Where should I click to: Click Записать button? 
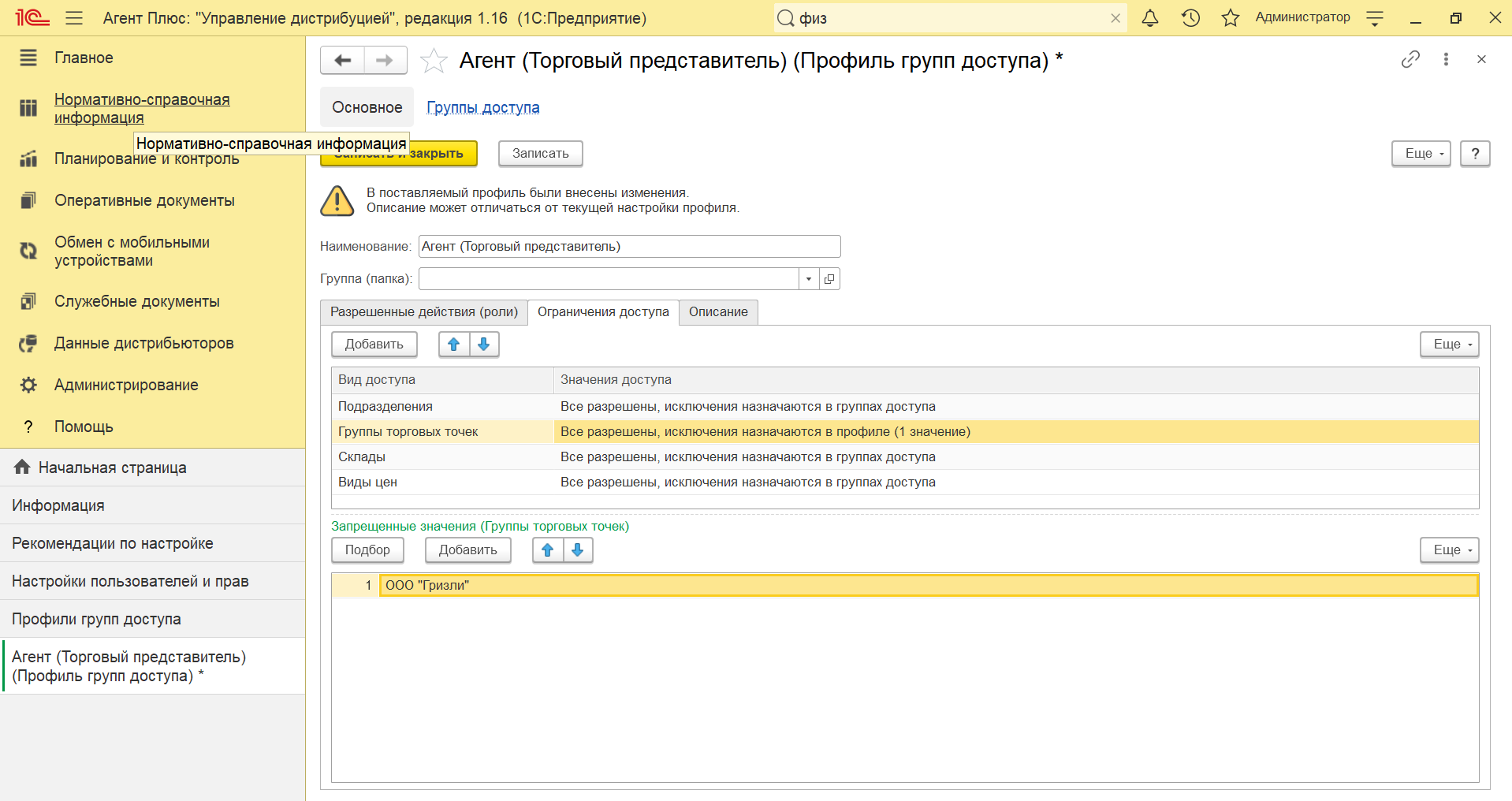click(541, 154)
